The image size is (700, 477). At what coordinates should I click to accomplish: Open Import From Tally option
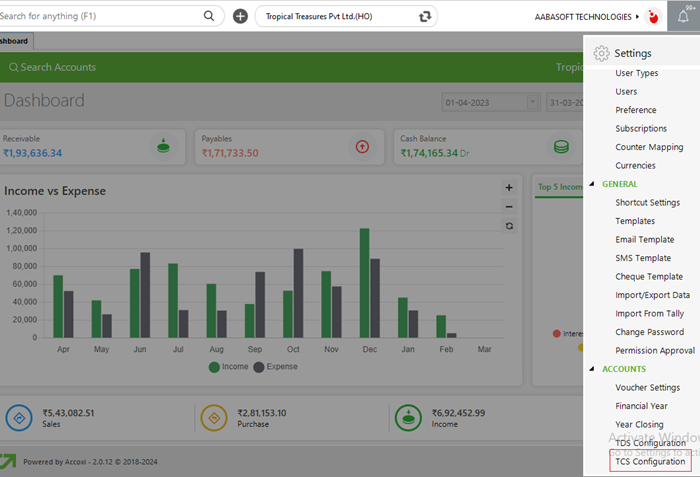pyautogui.click(x=649, y=314)
